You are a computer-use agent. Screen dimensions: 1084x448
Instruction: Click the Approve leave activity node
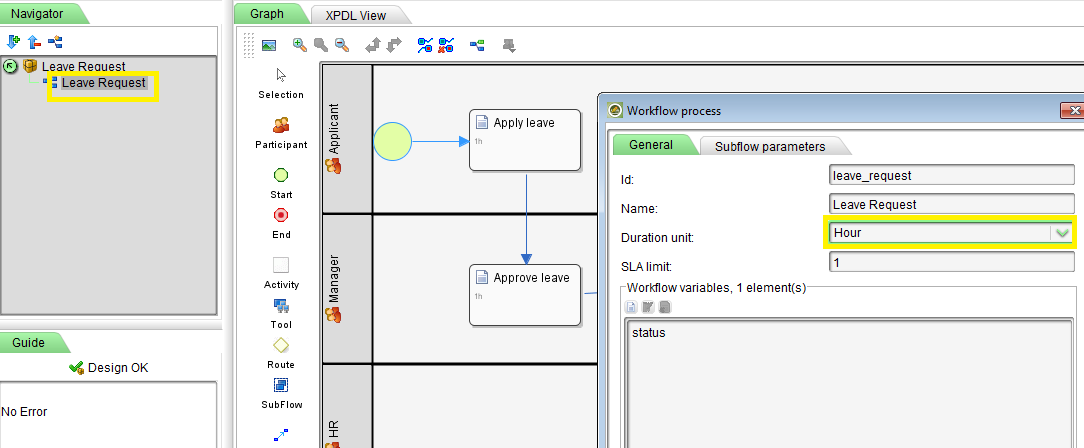pos(524,294)
